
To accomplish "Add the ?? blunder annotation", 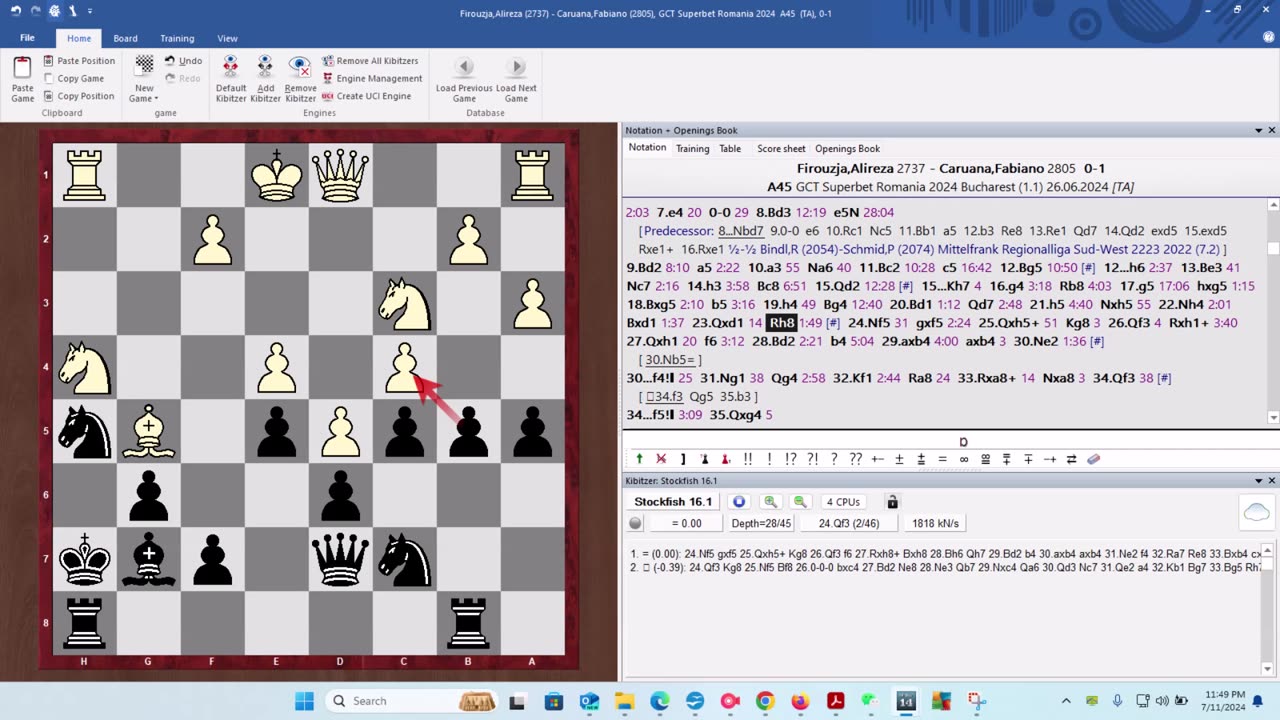I will coord(855,459).
